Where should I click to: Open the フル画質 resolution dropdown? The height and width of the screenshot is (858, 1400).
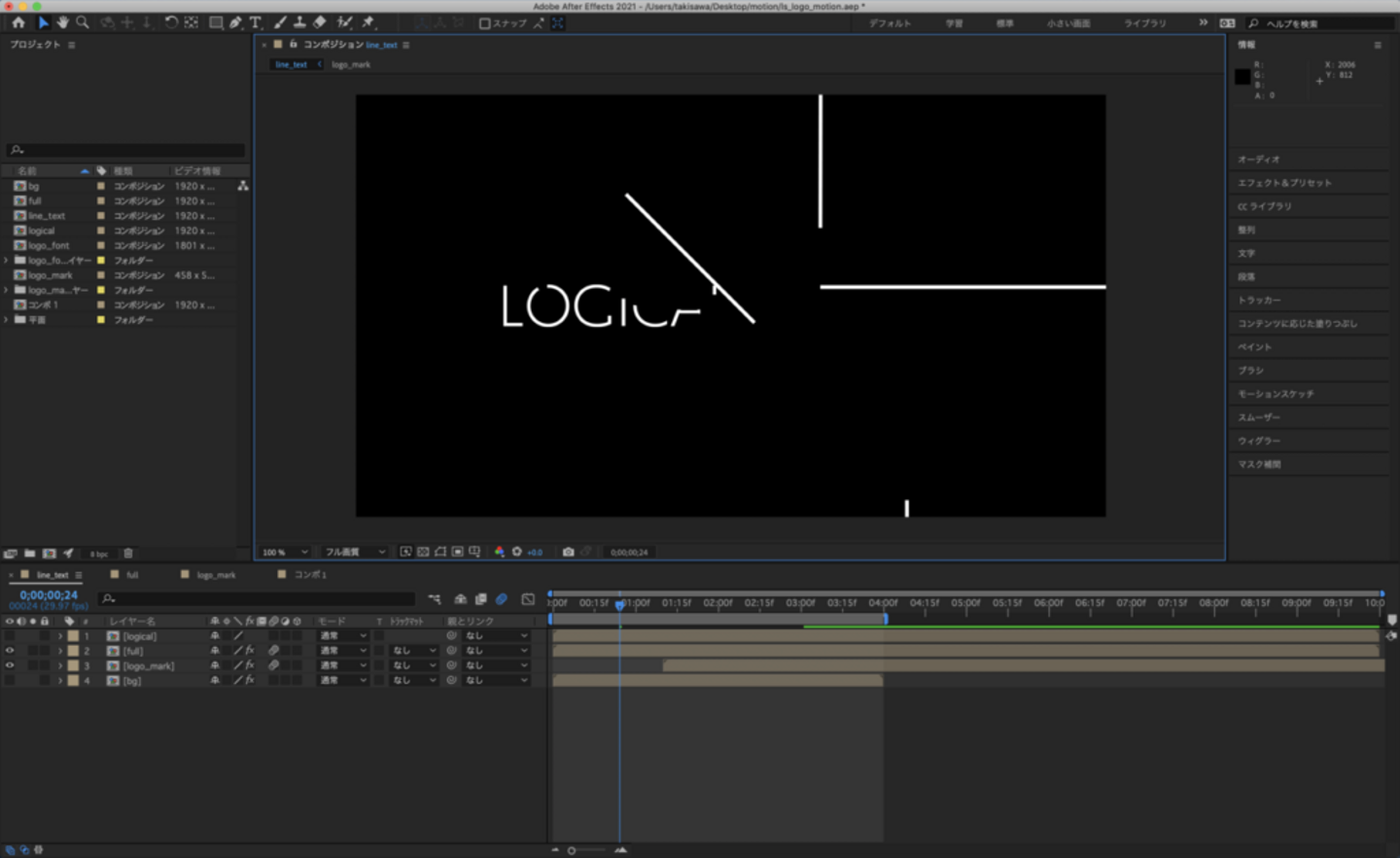click(x=355, y=553)
